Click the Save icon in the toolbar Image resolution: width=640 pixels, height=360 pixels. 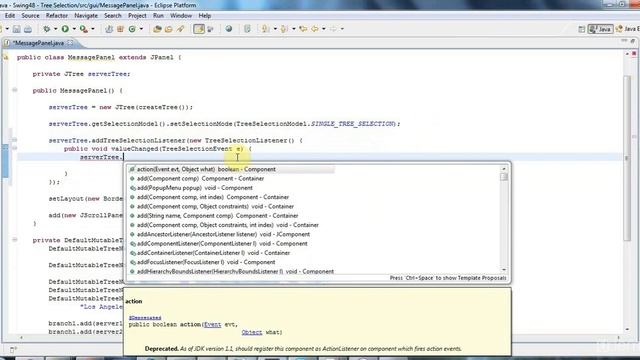coord(16,29)
